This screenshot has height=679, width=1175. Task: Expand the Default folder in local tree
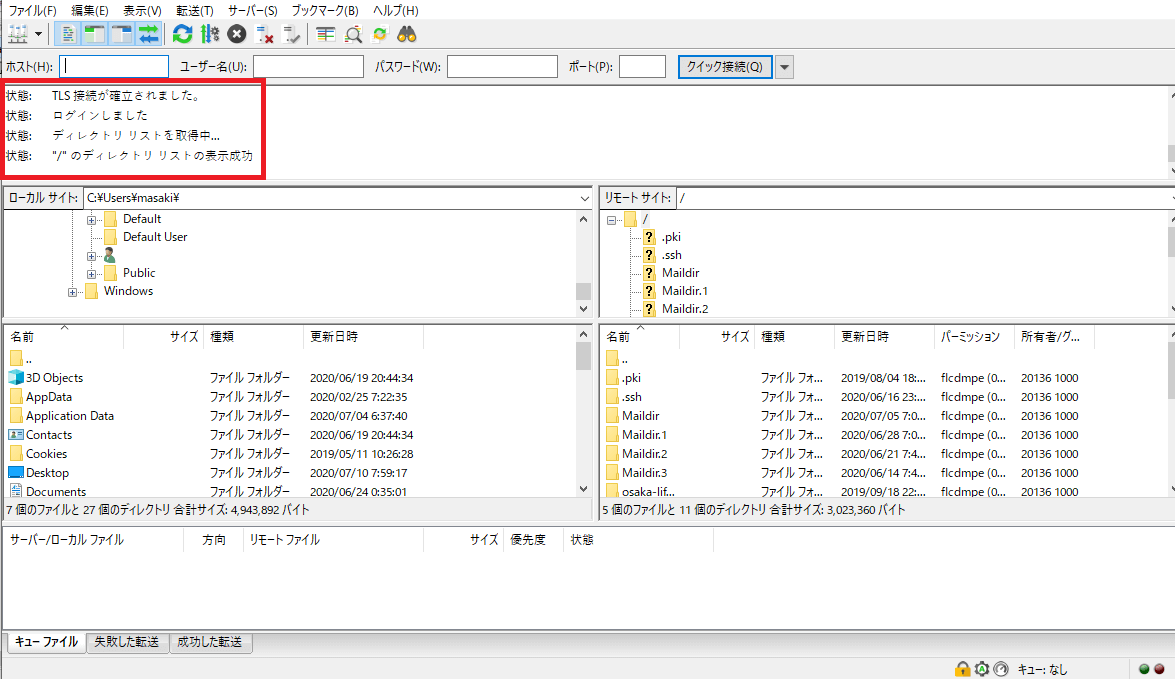91,218
